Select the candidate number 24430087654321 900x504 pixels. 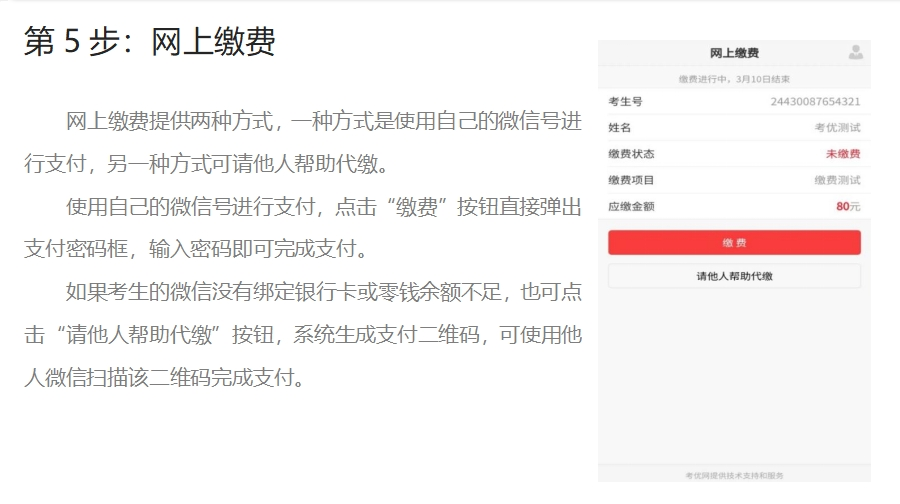[815, 102]
